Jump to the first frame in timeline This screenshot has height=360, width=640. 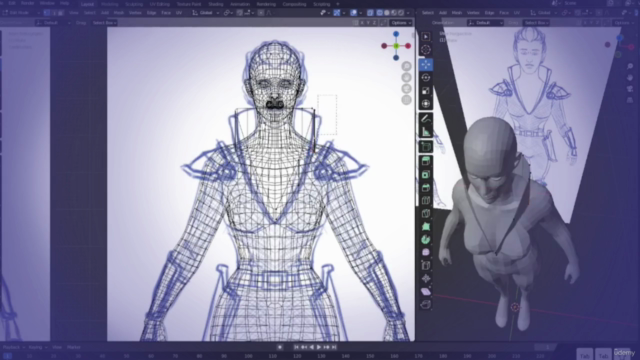(x=296, y=347)
